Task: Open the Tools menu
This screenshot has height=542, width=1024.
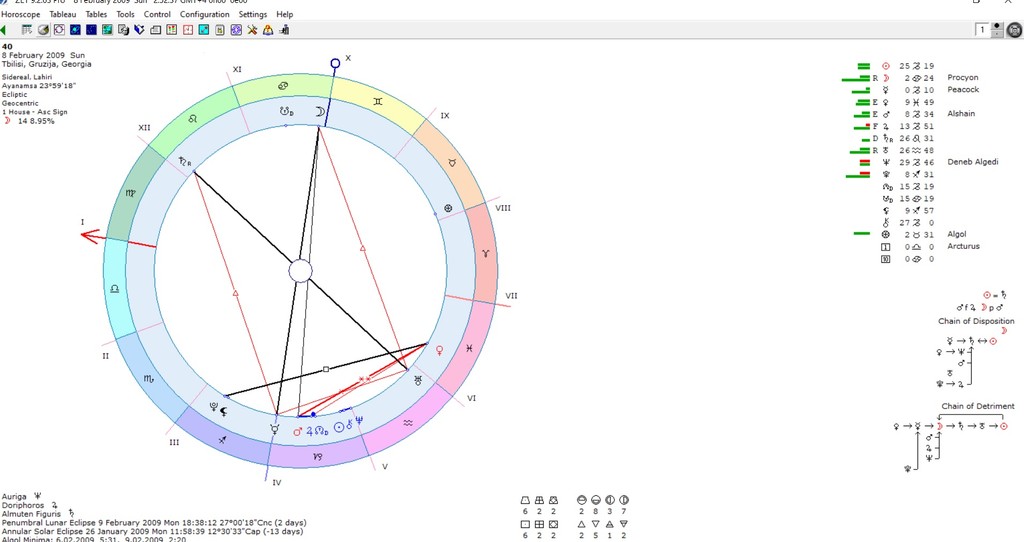Action: pos(125,14)
